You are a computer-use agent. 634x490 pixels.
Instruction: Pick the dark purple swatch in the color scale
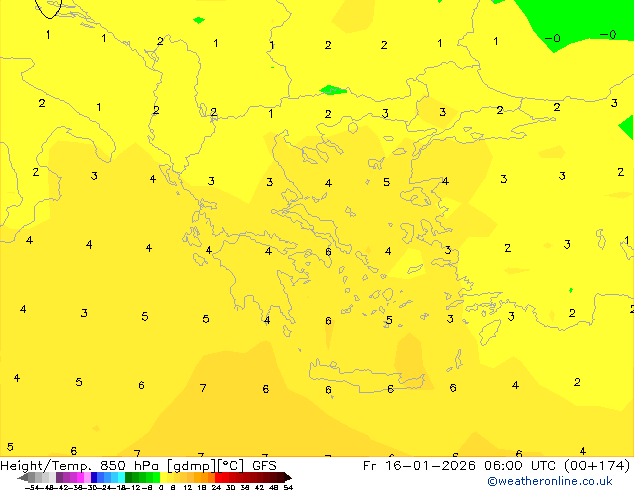[x=59, y=477]
